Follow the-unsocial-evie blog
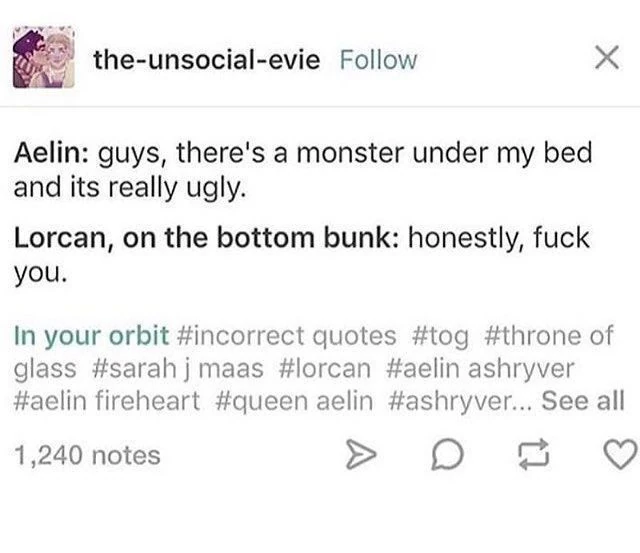This screenshot has width=640, height=553. (379, 60)
